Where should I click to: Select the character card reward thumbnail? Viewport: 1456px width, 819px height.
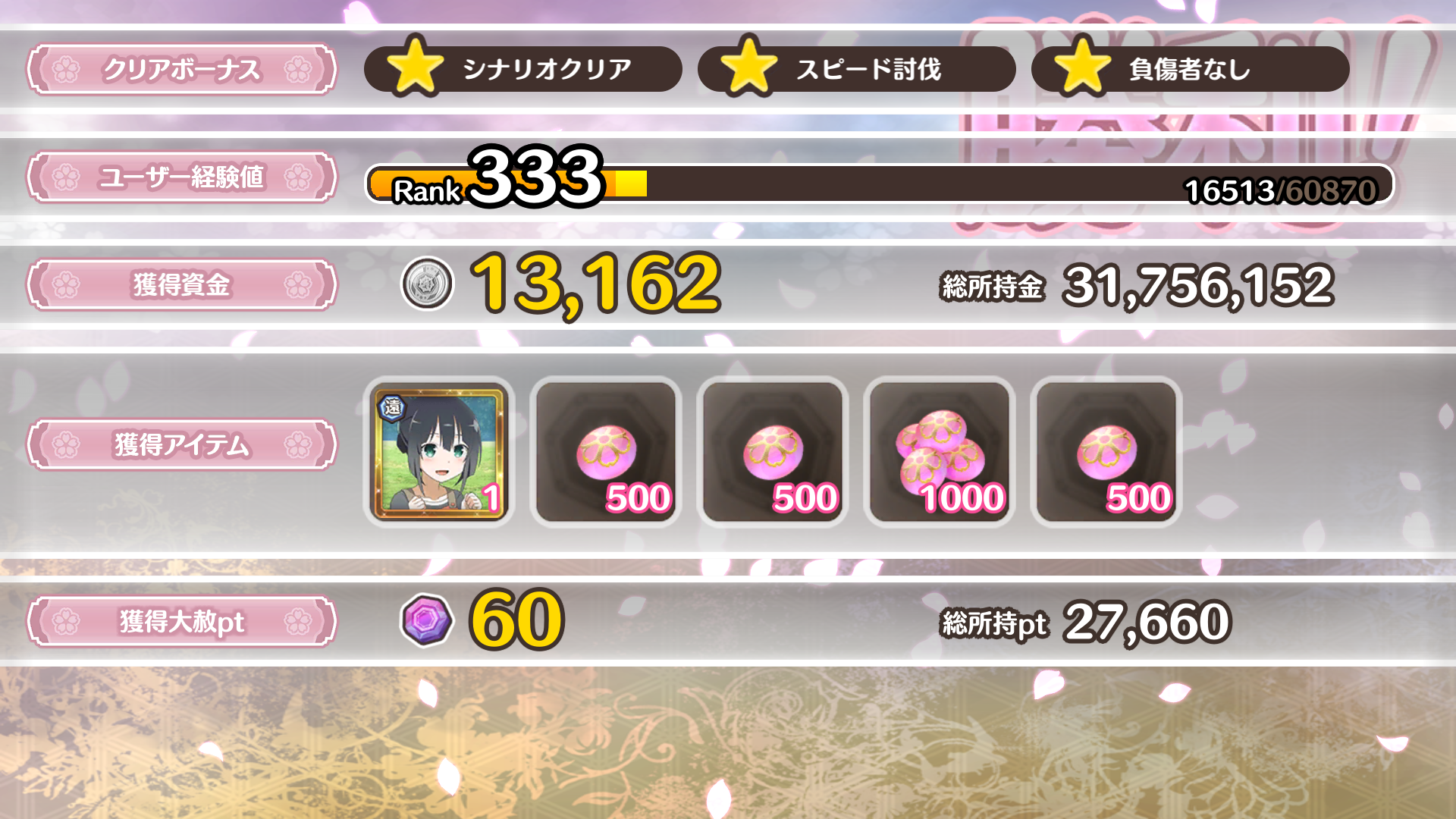pos(439,452)
